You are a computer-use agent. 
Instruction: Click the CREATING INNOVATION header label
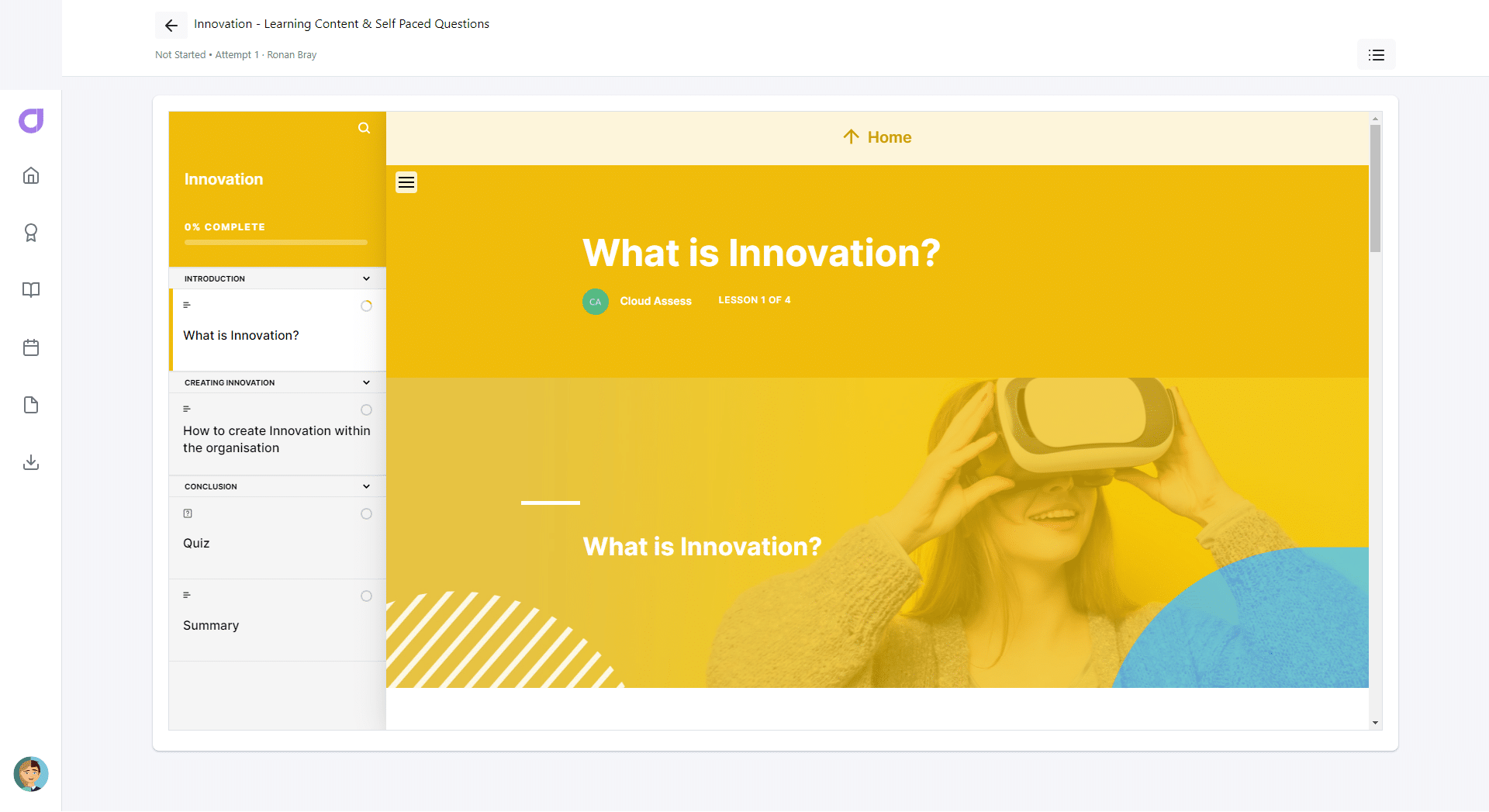point(230,383)
